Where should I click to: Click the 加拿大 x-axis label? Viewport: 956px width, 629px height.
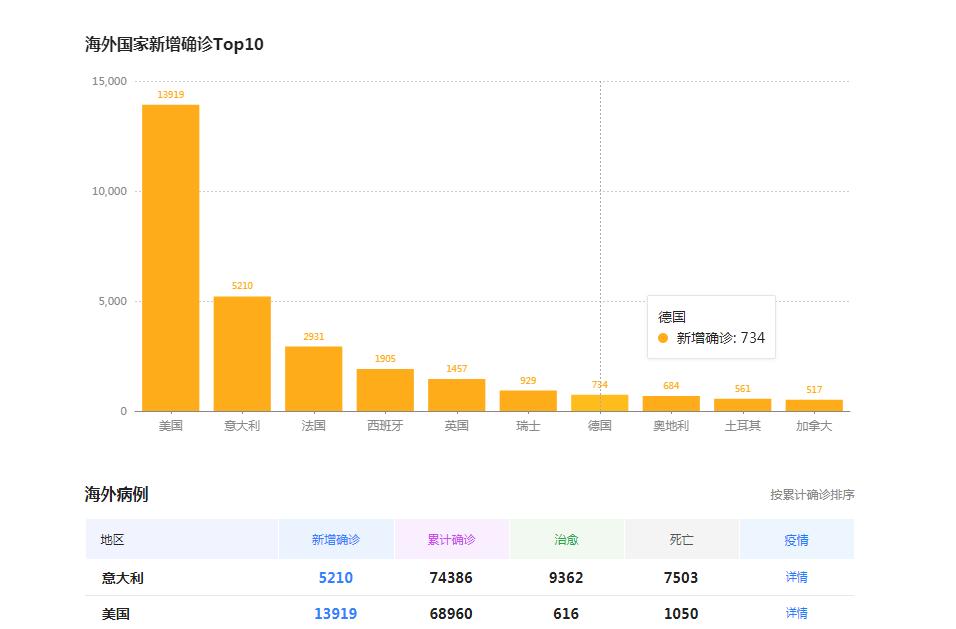coord(814,425)
